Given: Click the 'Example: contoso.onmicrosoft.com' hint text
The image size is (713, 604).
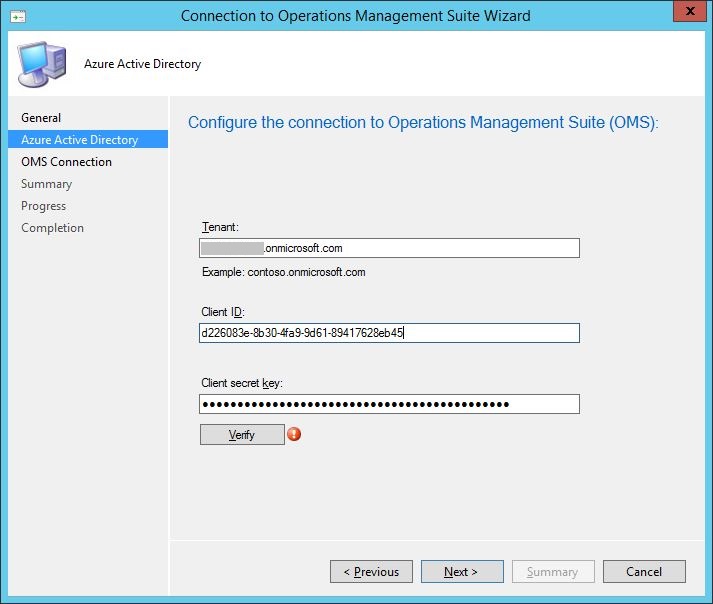Looking at the screenshot, I should 284,272.
